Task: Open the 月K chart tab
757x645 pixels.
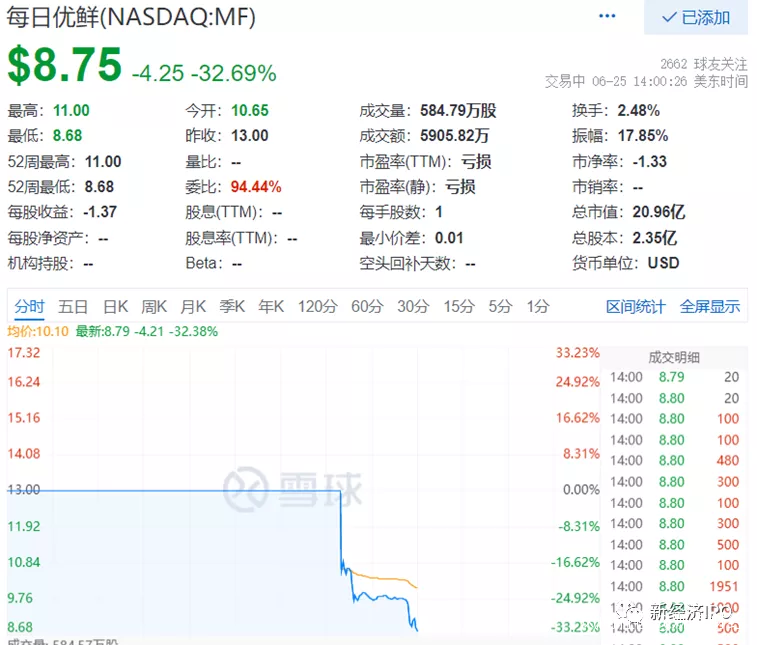Action: click(x=193, y=307)
